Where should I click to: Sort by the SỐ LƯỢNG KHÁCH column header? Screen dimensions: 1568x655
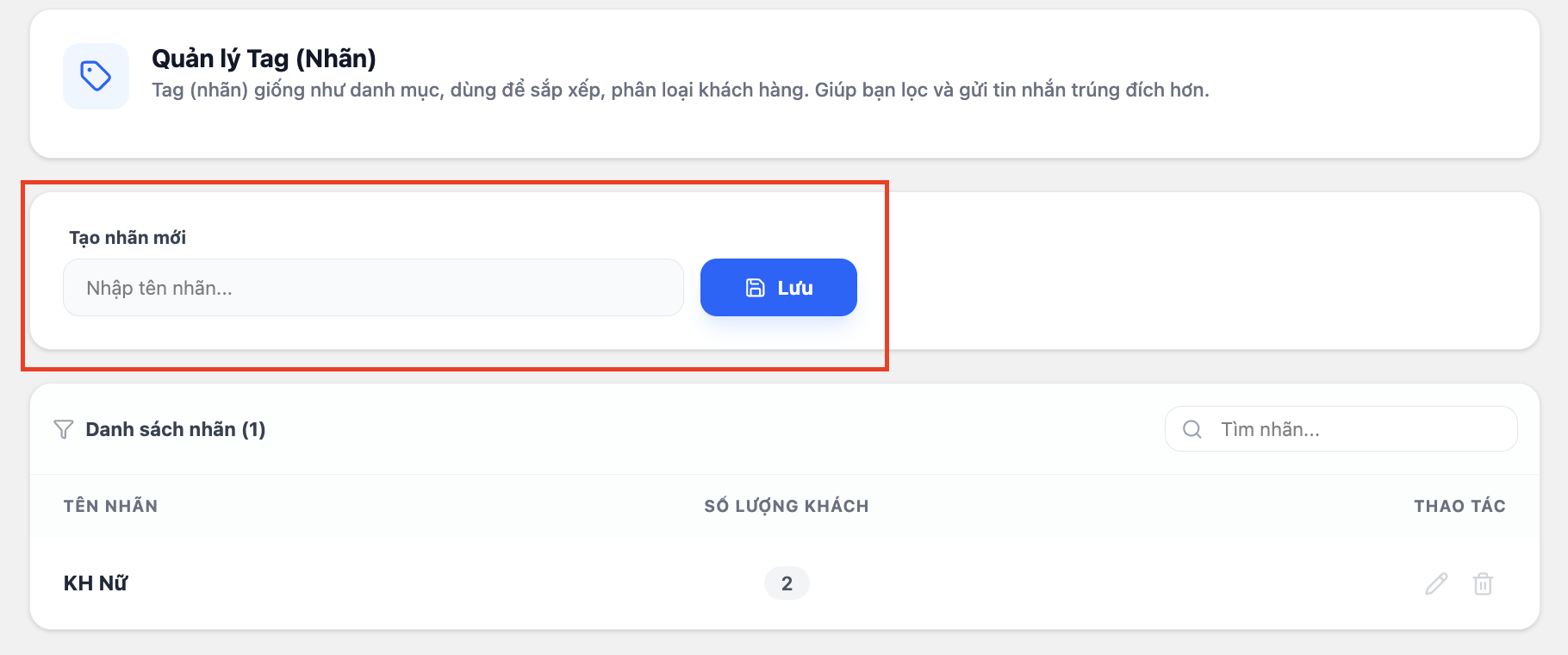pos(787,506)
